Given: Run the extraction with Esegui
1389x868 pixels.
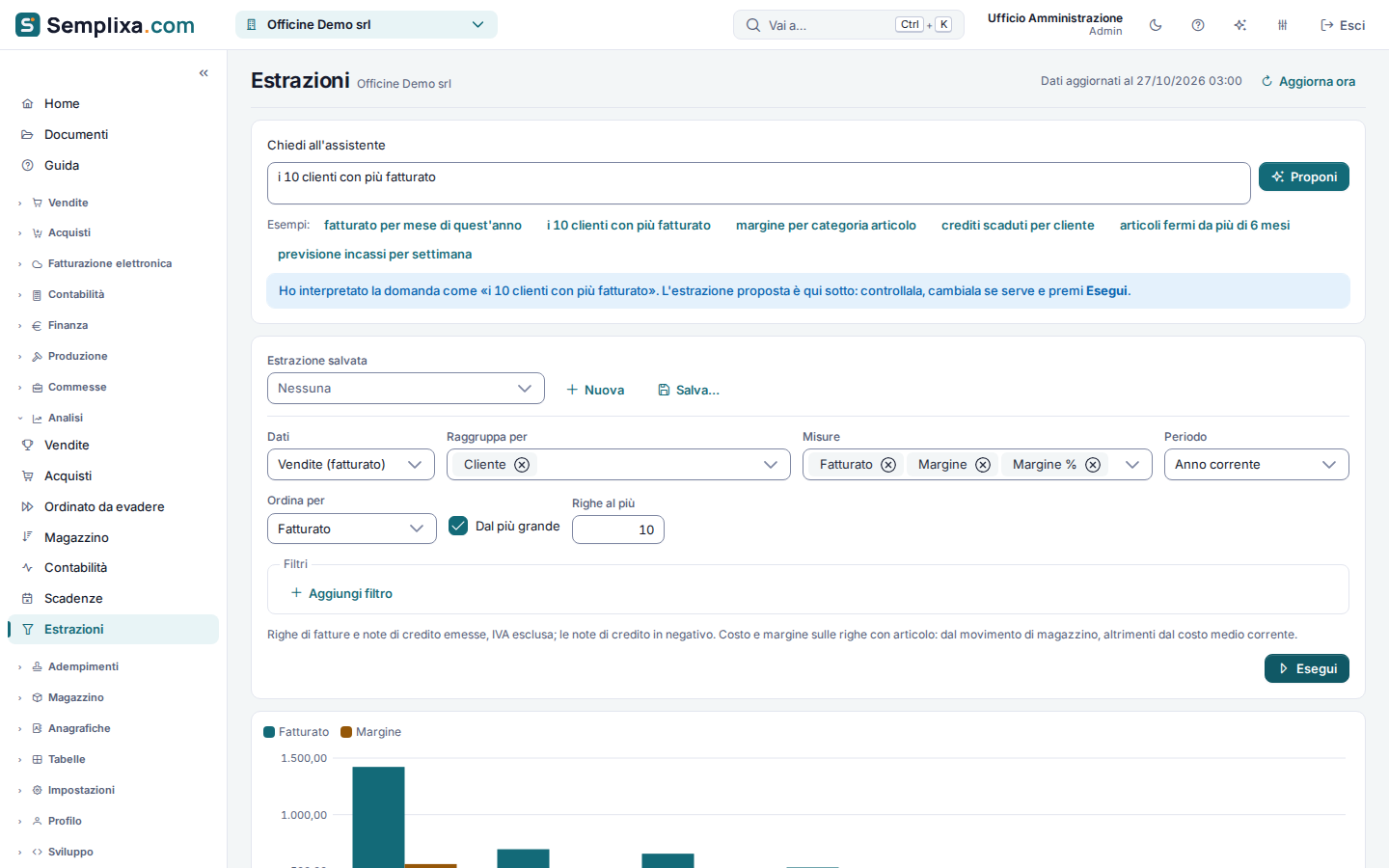Looking at the screenshot, I should pos(1307,668).
